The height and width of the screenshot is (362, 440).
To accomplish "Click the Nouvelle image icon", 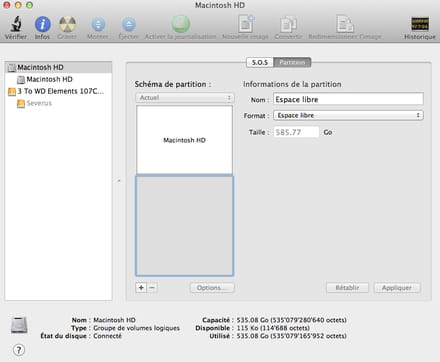I will pos(246,24).
